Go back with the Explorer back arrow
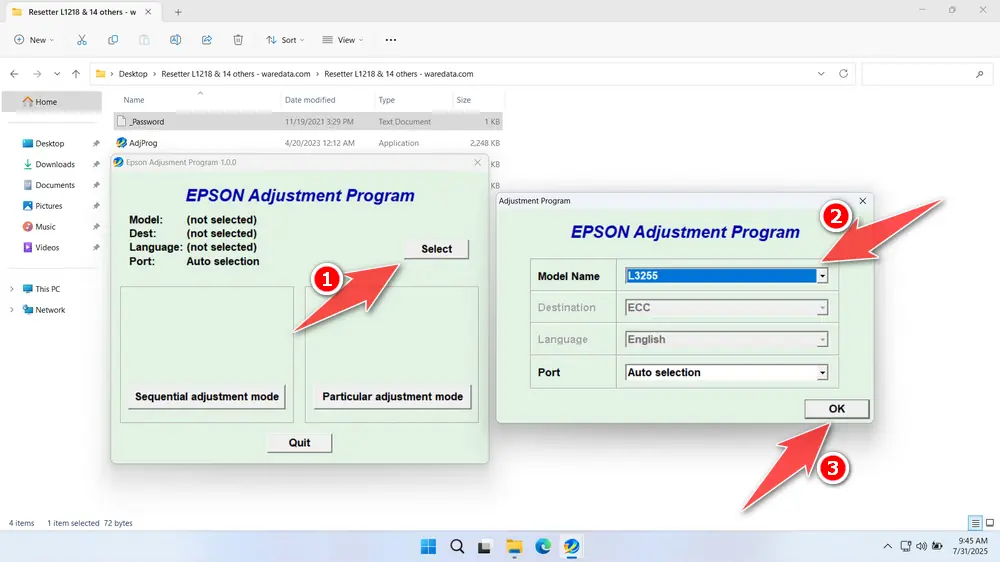The height and width of the screenshot is (562, 1000). click(14, 74)
